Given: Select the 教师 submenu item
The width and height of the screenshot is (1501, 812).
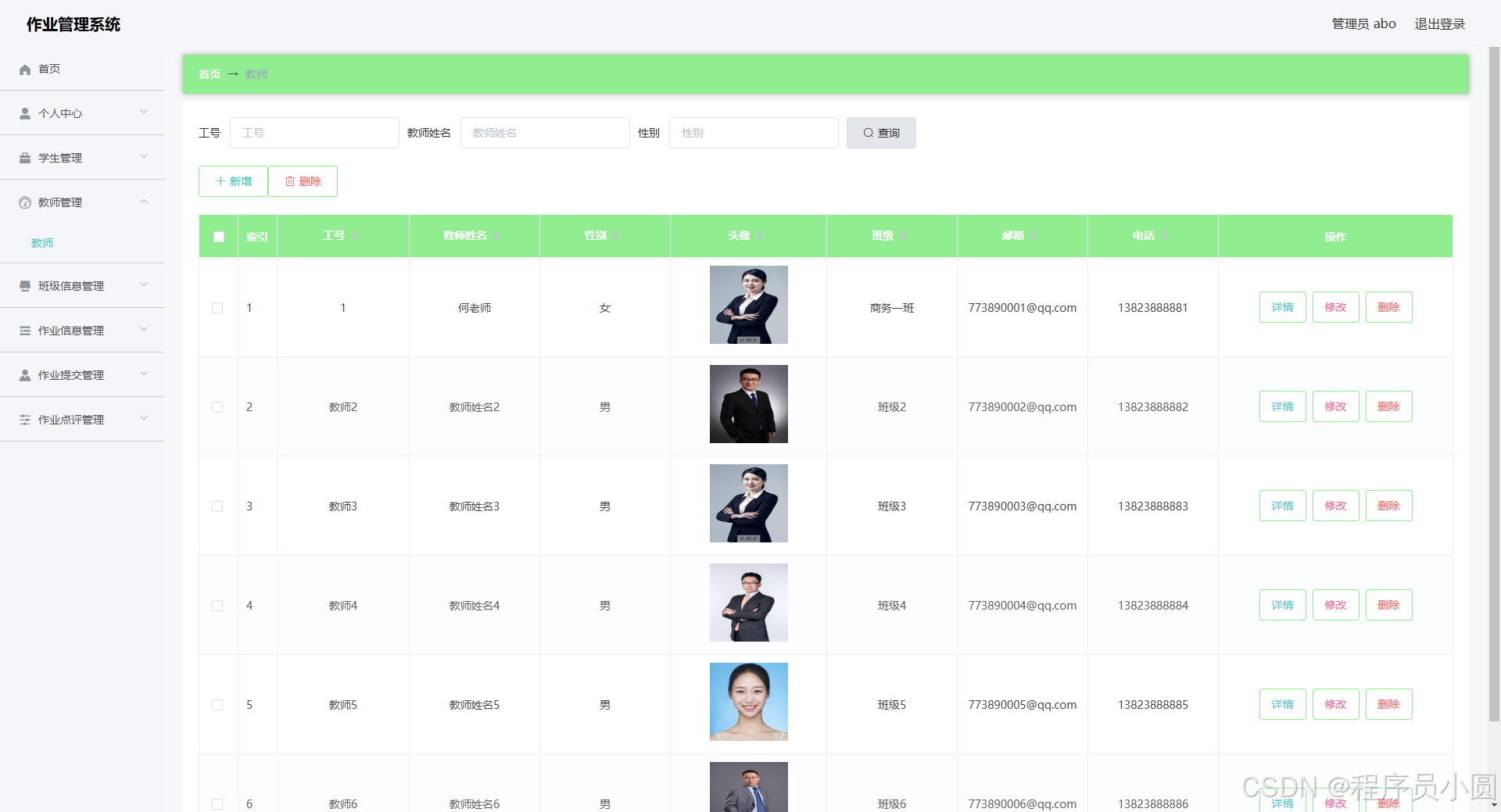Looking at the screenshot, I should tap(42, 244).
